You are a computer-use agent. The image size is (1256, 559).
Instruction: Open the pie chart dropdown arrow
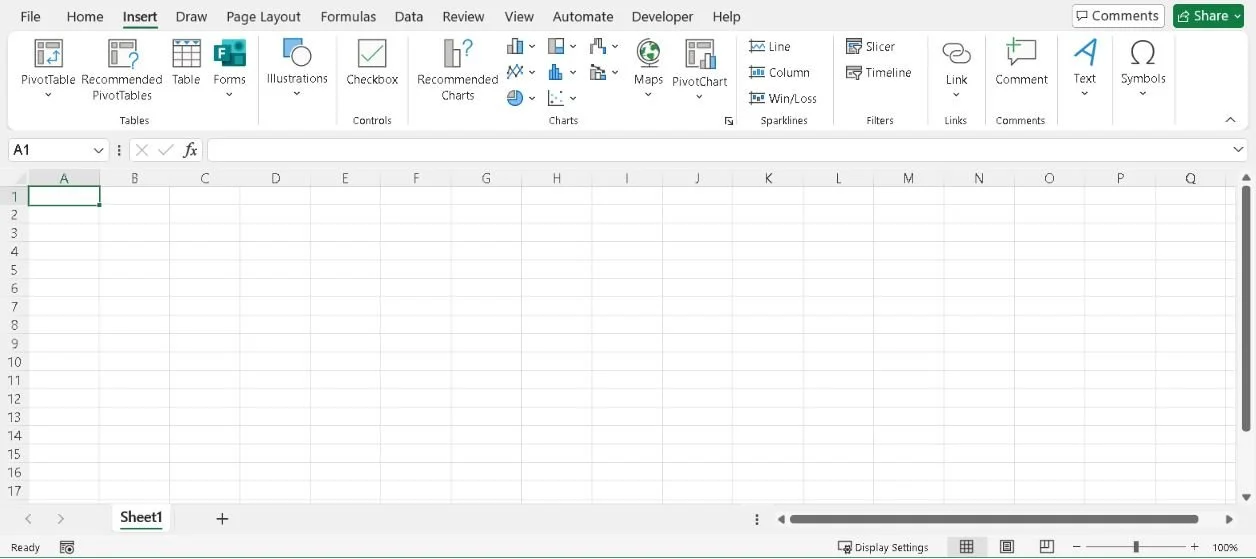(532, 98)
